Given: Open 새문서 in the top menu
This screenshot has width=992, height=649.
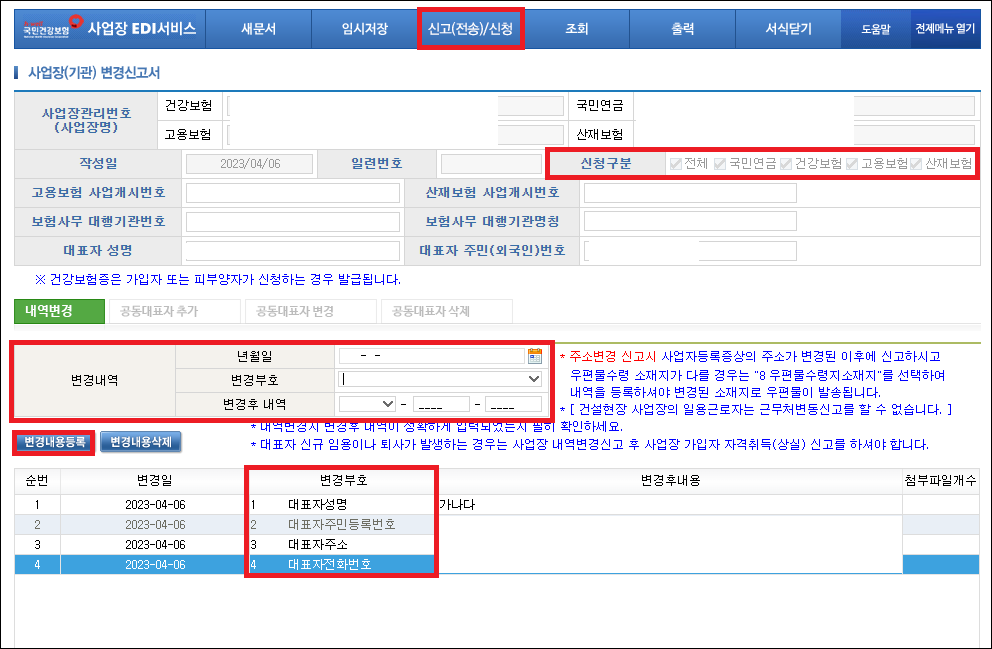Looking at the screenshot, I should (x=258, y=29).
